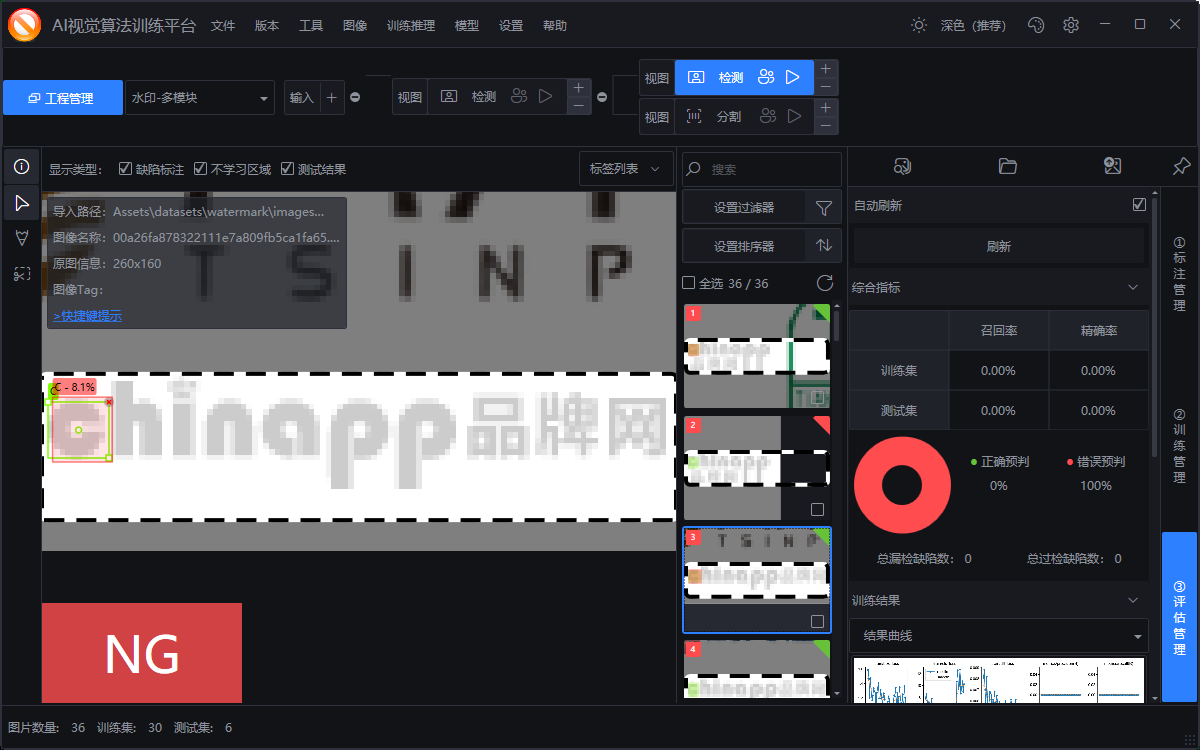Collapse the 综合指标 section
The height and width of the screenshot is (750, 1200).
(x=1133, y=287)
